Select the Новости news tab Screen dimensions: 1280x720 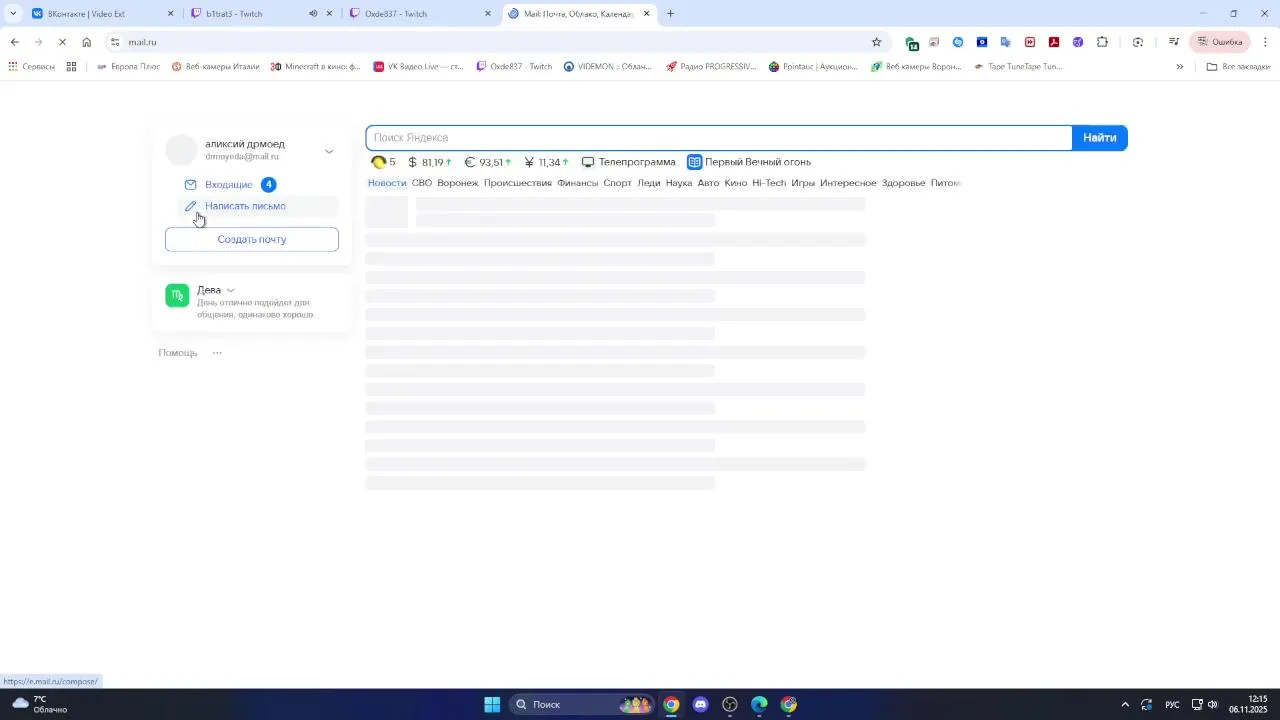click(x=387, y=183)
